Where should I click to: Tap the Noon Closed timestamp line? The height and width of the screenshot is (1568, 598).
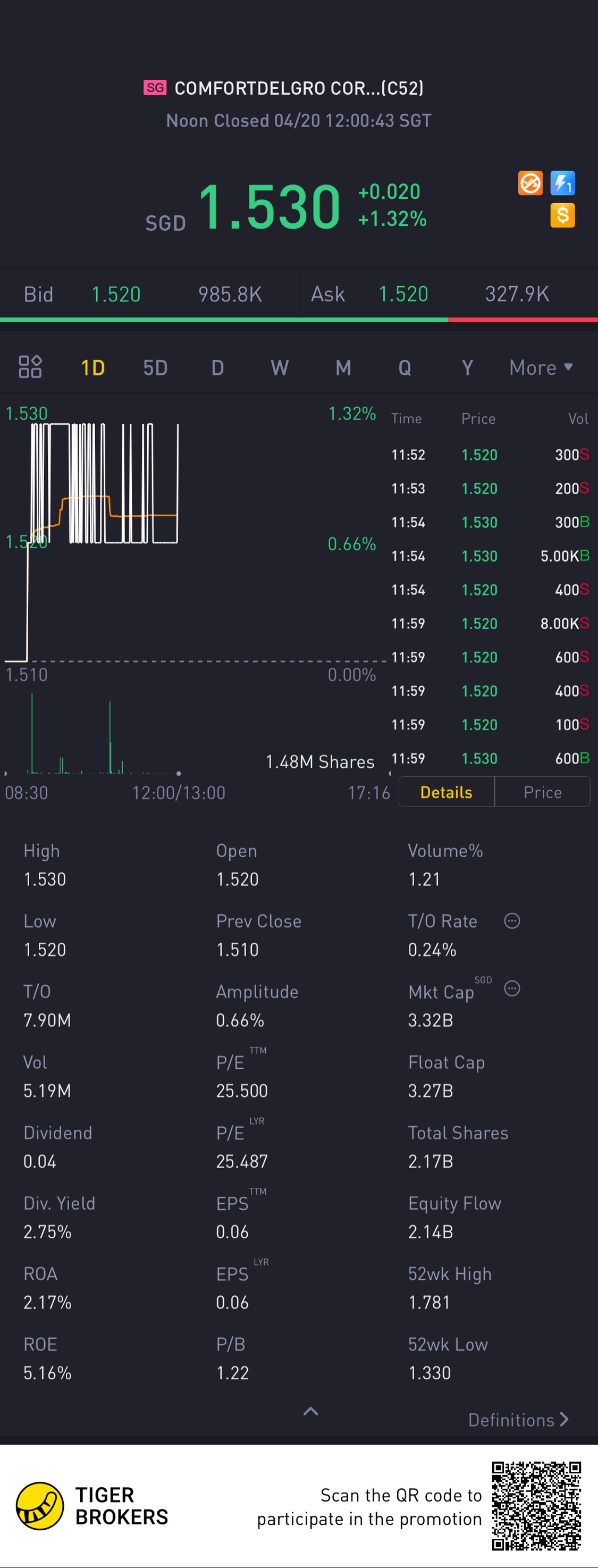[299, 121]
